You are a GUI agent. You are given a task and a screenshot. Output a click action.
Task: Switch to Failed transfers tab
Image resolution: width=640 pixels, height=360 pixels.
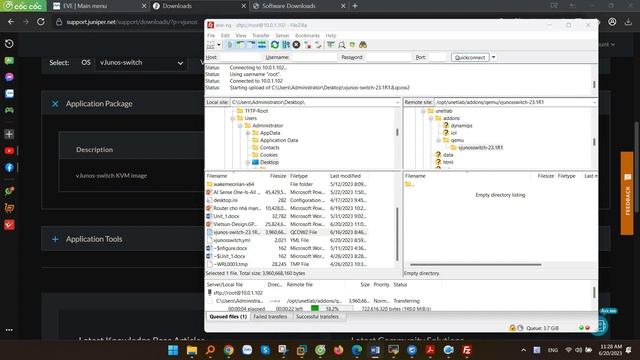click(270, 317)
